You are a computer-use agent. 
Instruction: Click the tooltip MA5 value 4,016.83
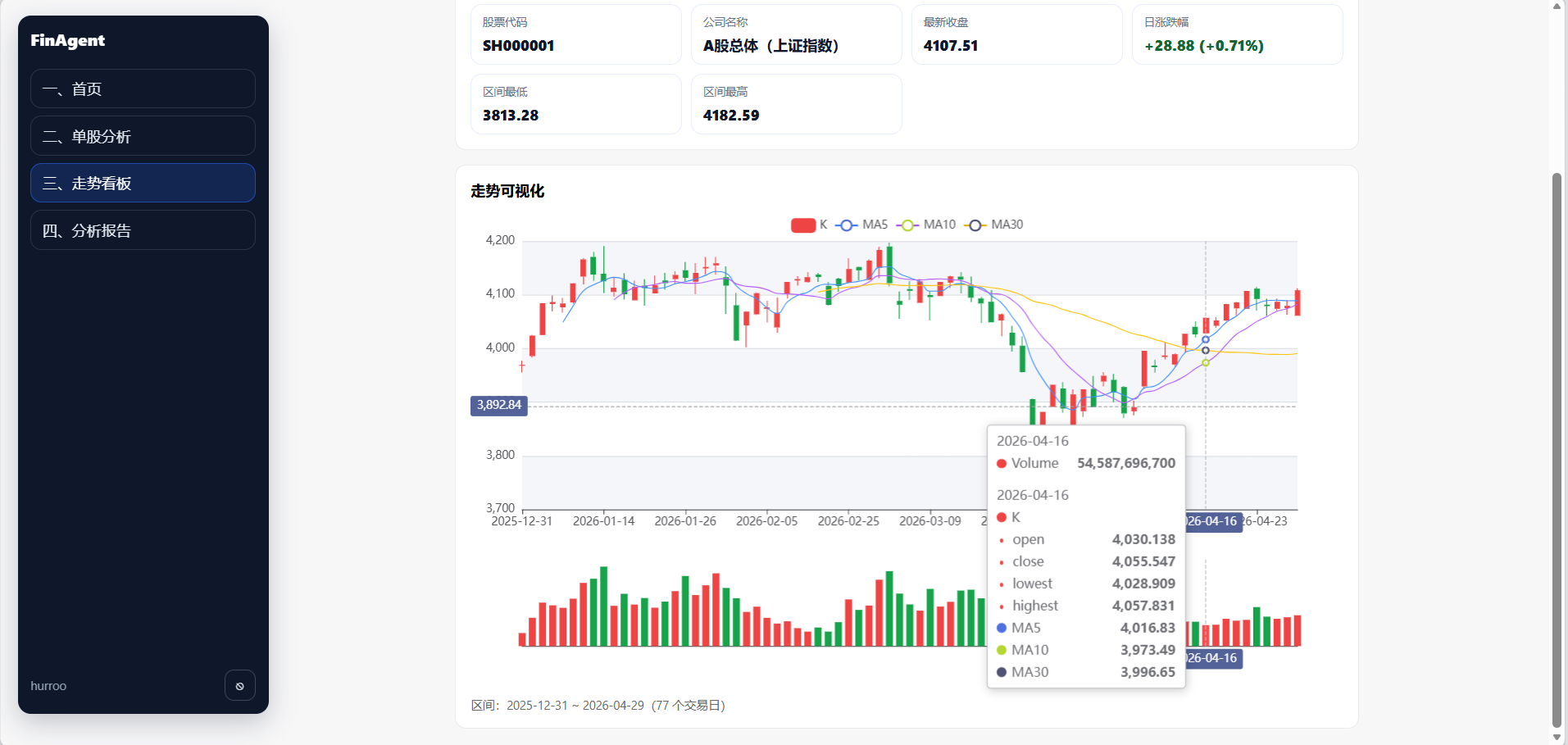1148,628
